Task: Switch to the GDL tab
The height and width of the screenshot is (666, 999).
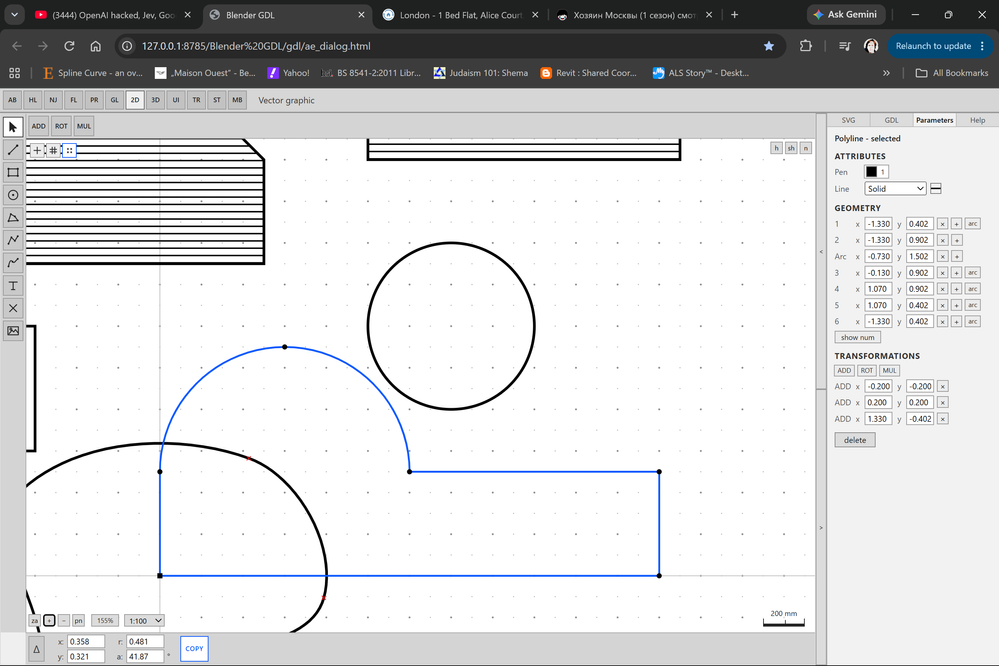Action: click(891, 120)
